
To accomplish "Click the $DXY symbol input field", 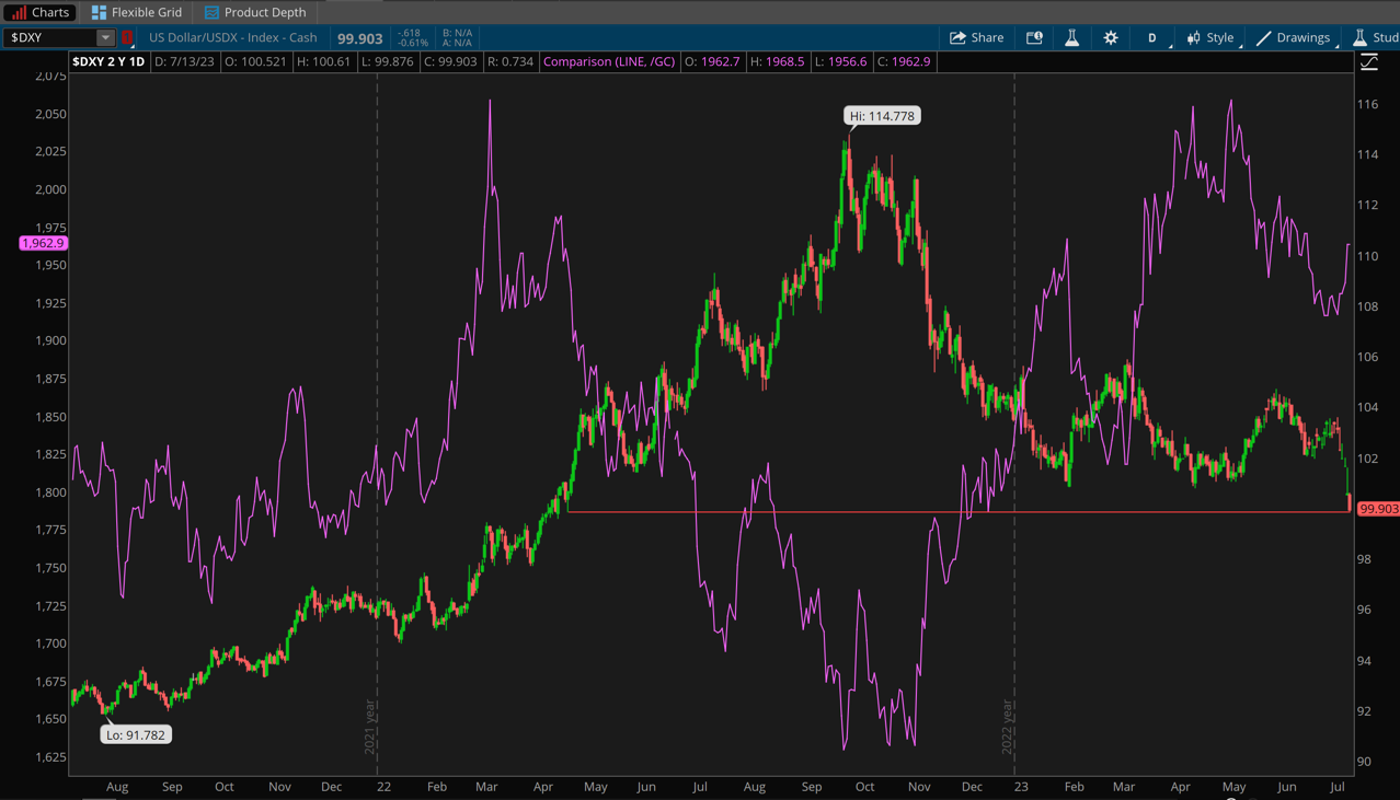I will 51,38.
